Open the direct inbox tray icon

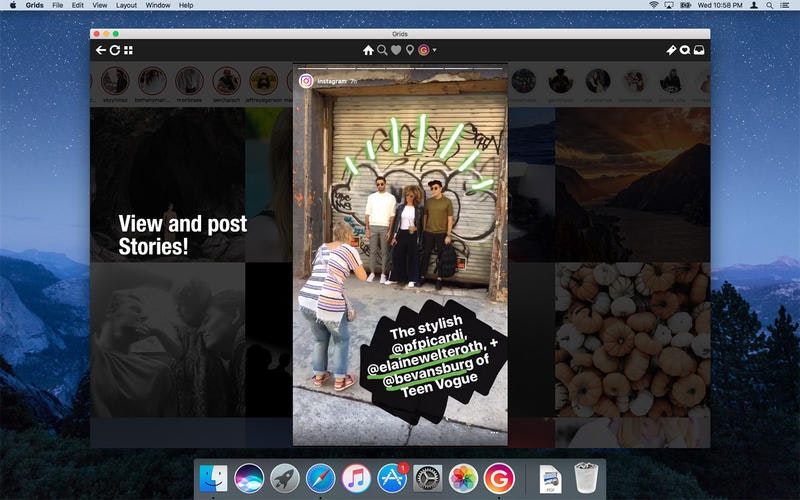(699, 50)
